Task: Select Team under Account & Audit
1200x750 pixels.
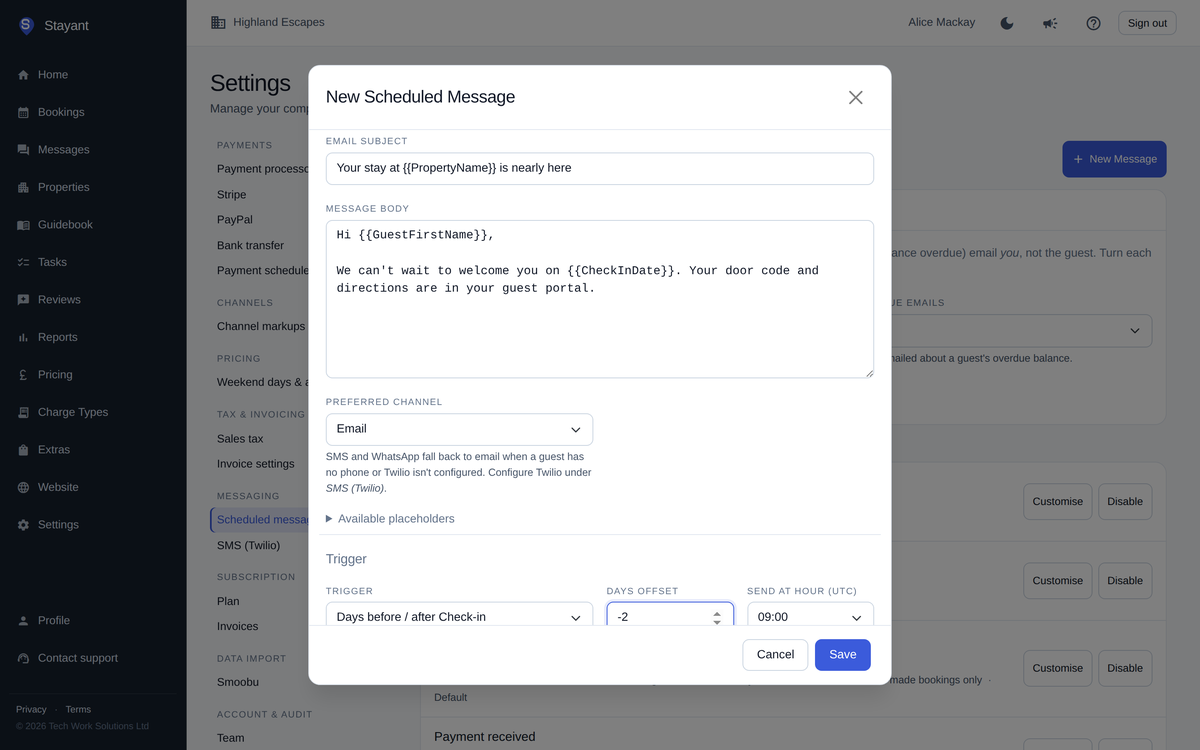Action: pyautogui.click(x=231, y=738)
